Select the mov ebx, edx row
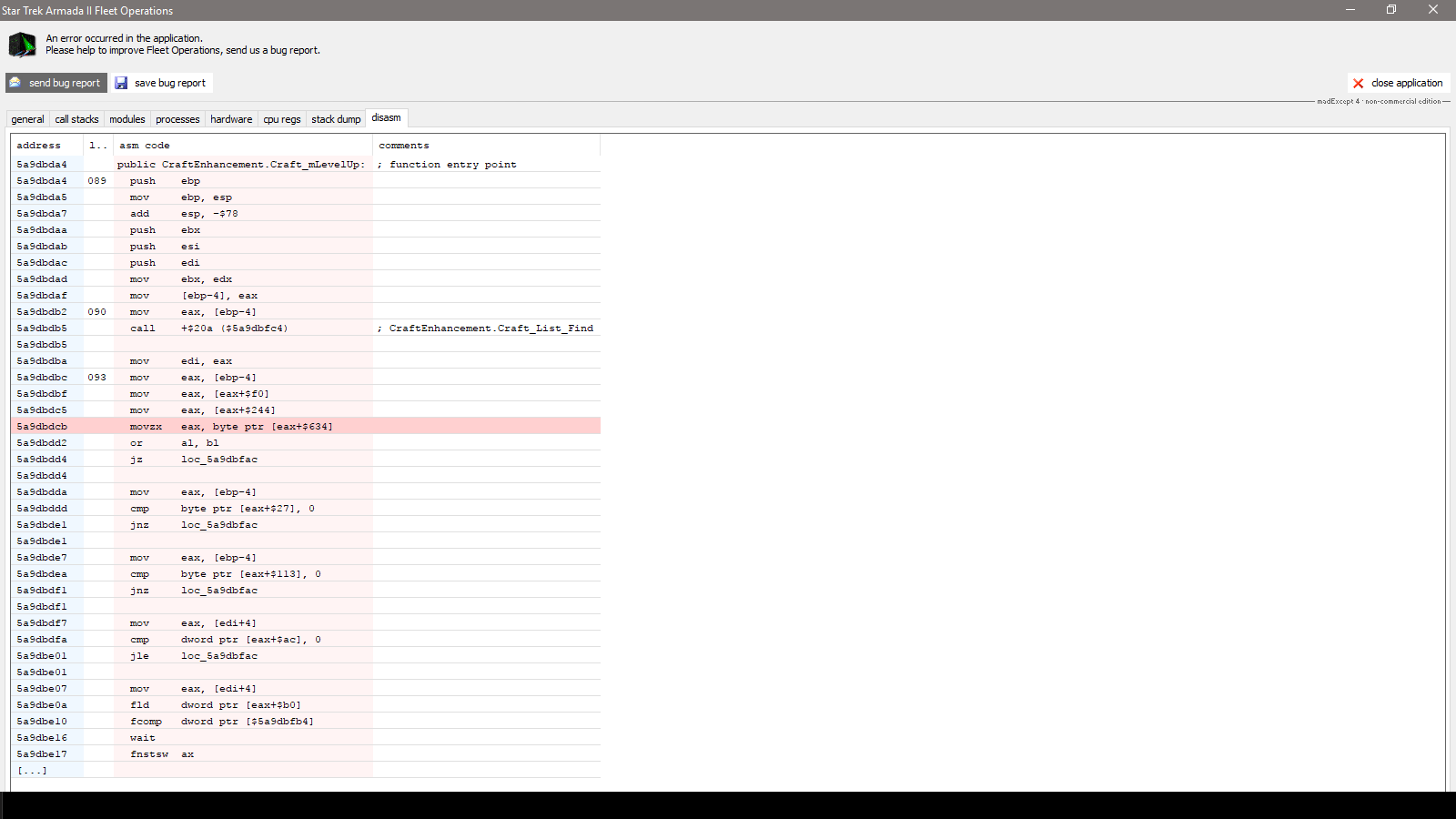This screenshot has width=1456, height=819. [306, 279]
